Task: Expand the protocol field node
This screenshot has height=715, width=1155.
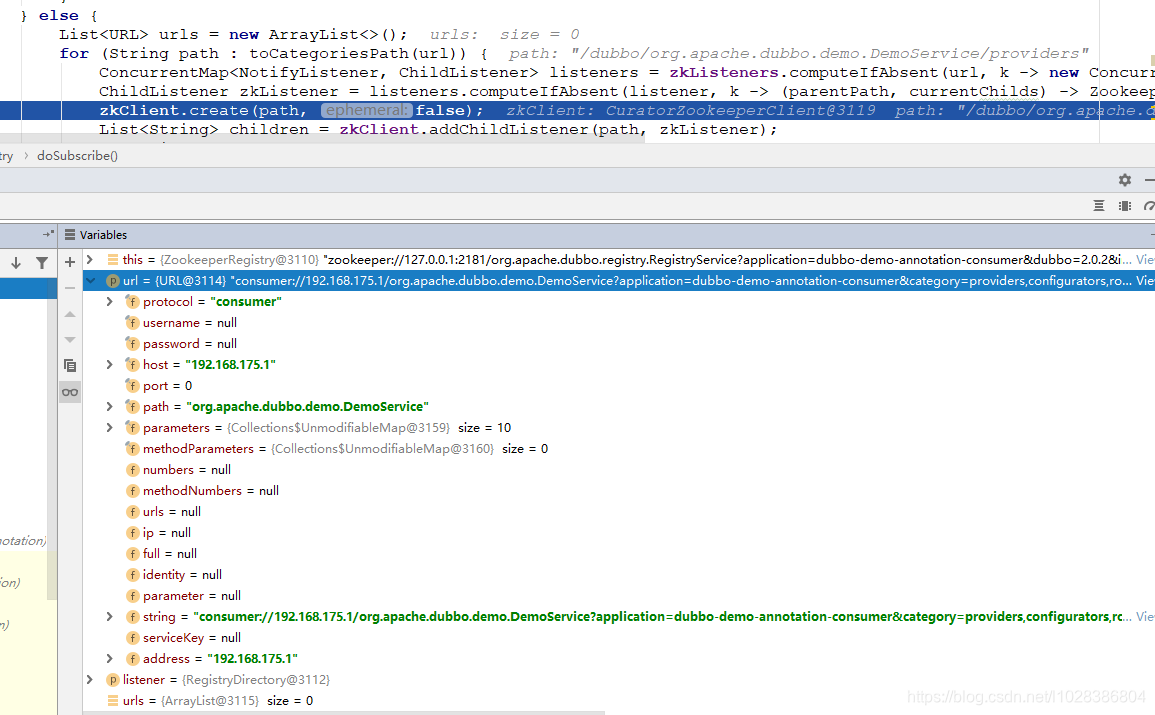Action: pos(110,301)
